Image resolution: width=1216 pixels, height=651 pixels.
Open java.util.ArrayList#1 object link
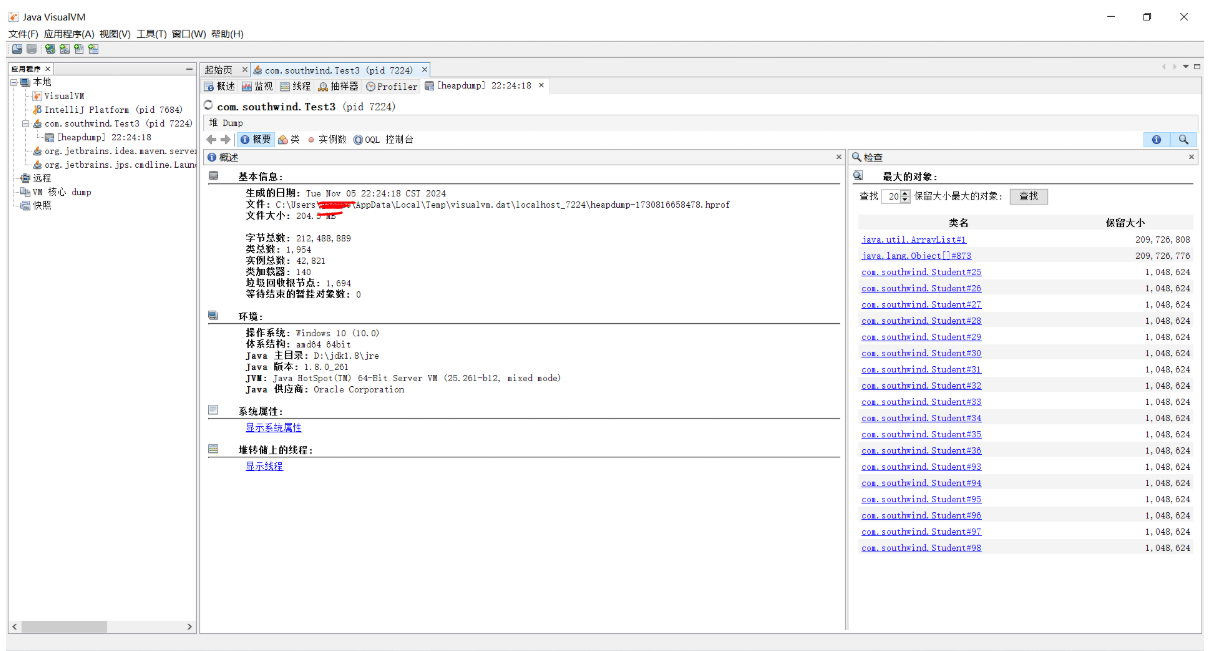pyautogui.click(x=914, y=240)
